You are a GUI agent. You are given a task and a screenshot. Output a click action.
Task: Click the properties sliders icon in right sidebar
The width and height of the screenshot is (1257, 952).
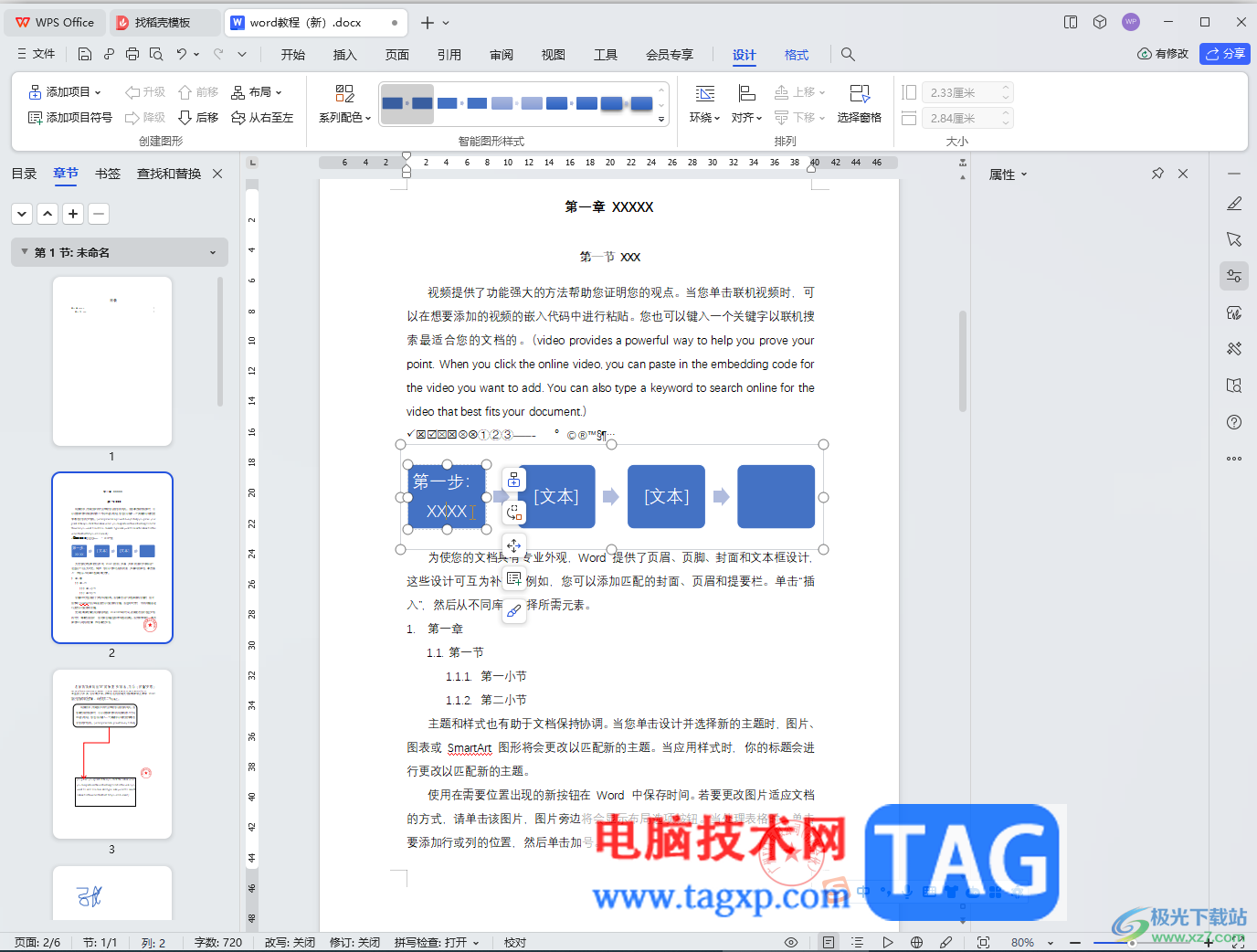point(1234,276)
